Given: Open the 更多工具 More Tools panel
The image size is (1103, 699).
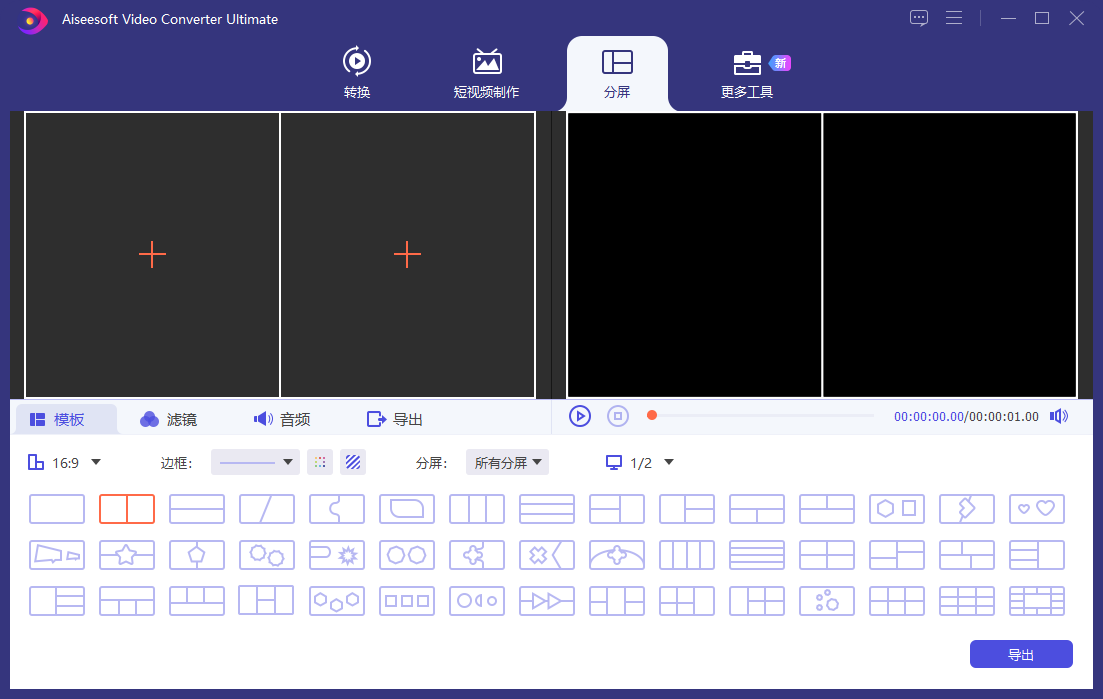Looking at the screenshot, I should pyautogui.click(x=746, y=73).
